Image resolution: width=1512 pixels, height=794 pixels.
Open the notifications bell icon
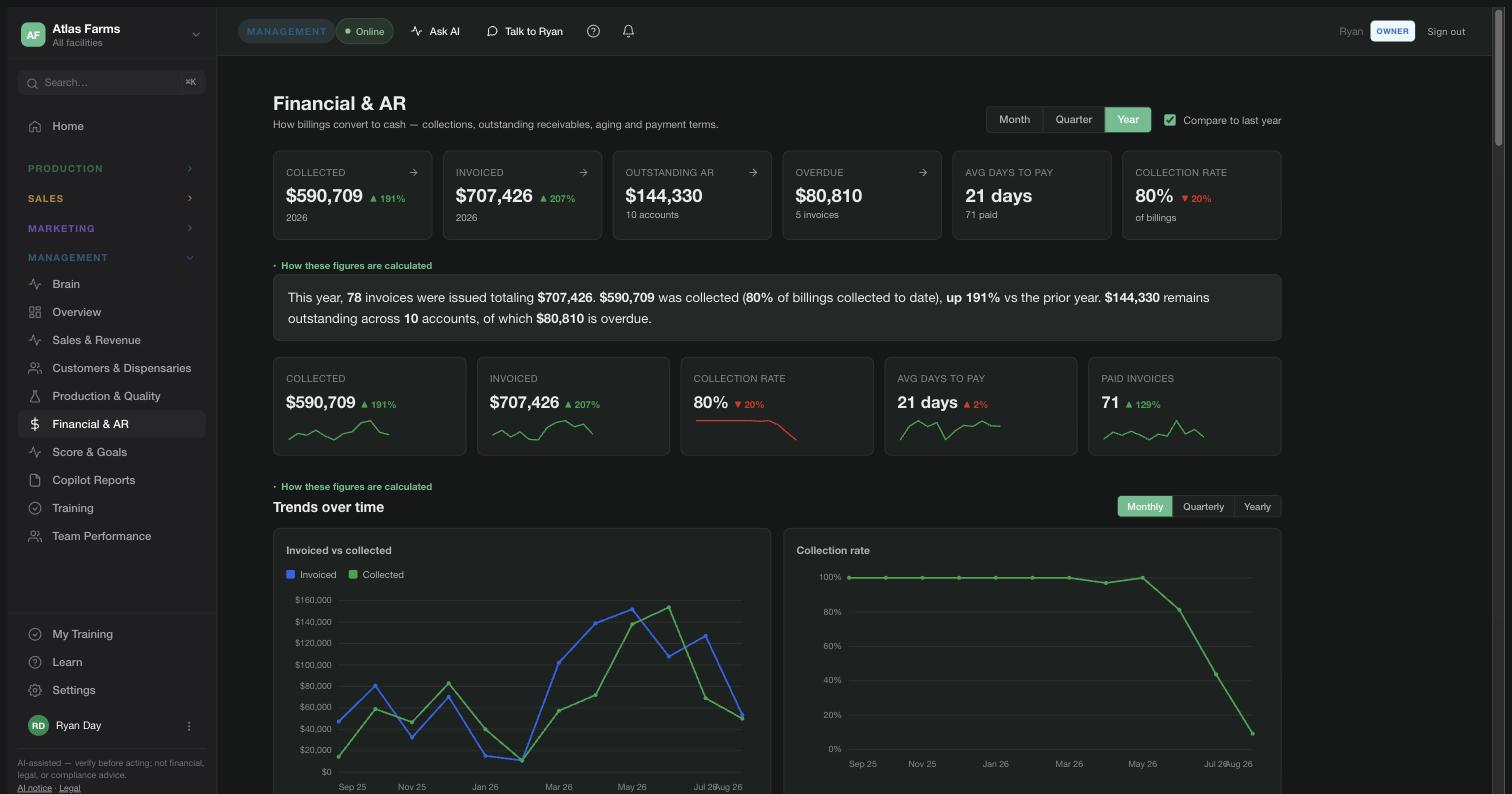pyautogui.click(x=628, y=31)
